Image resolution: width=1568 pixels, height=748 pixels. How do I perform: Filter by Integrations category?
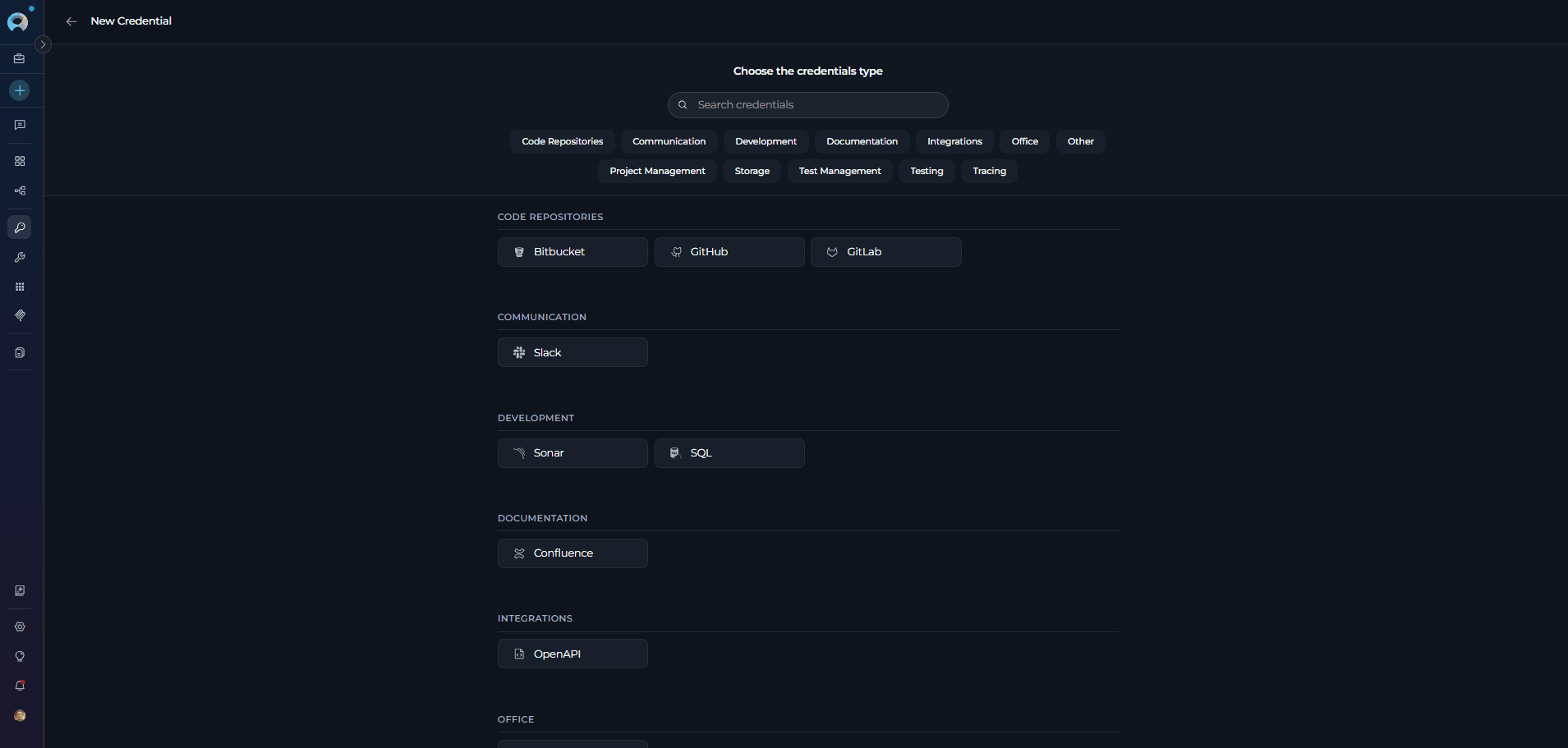point(955,141)
